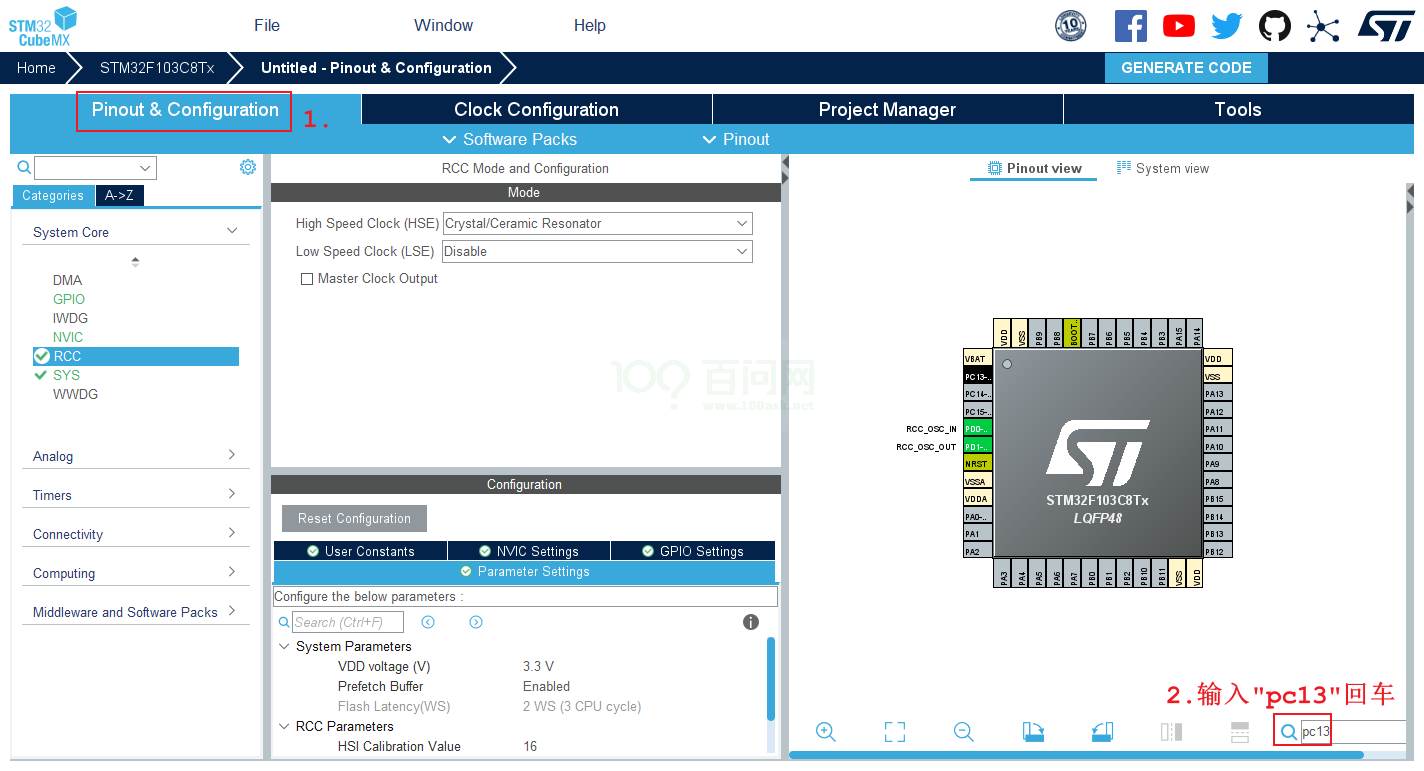
Task: Open the YouTube icon link
Action: (1178, 26)
